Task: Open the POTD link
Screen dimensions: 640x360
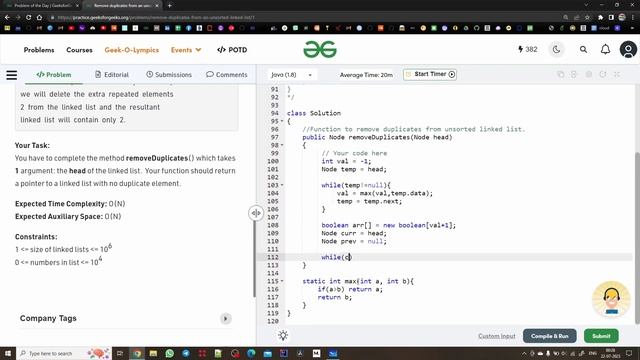Action: pyautogui.click(x=232, y=50)
